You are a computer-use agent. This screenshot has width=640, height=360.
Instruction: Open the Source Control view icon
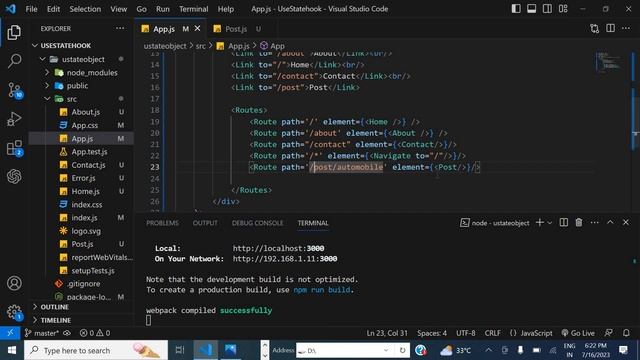(15, 90)
